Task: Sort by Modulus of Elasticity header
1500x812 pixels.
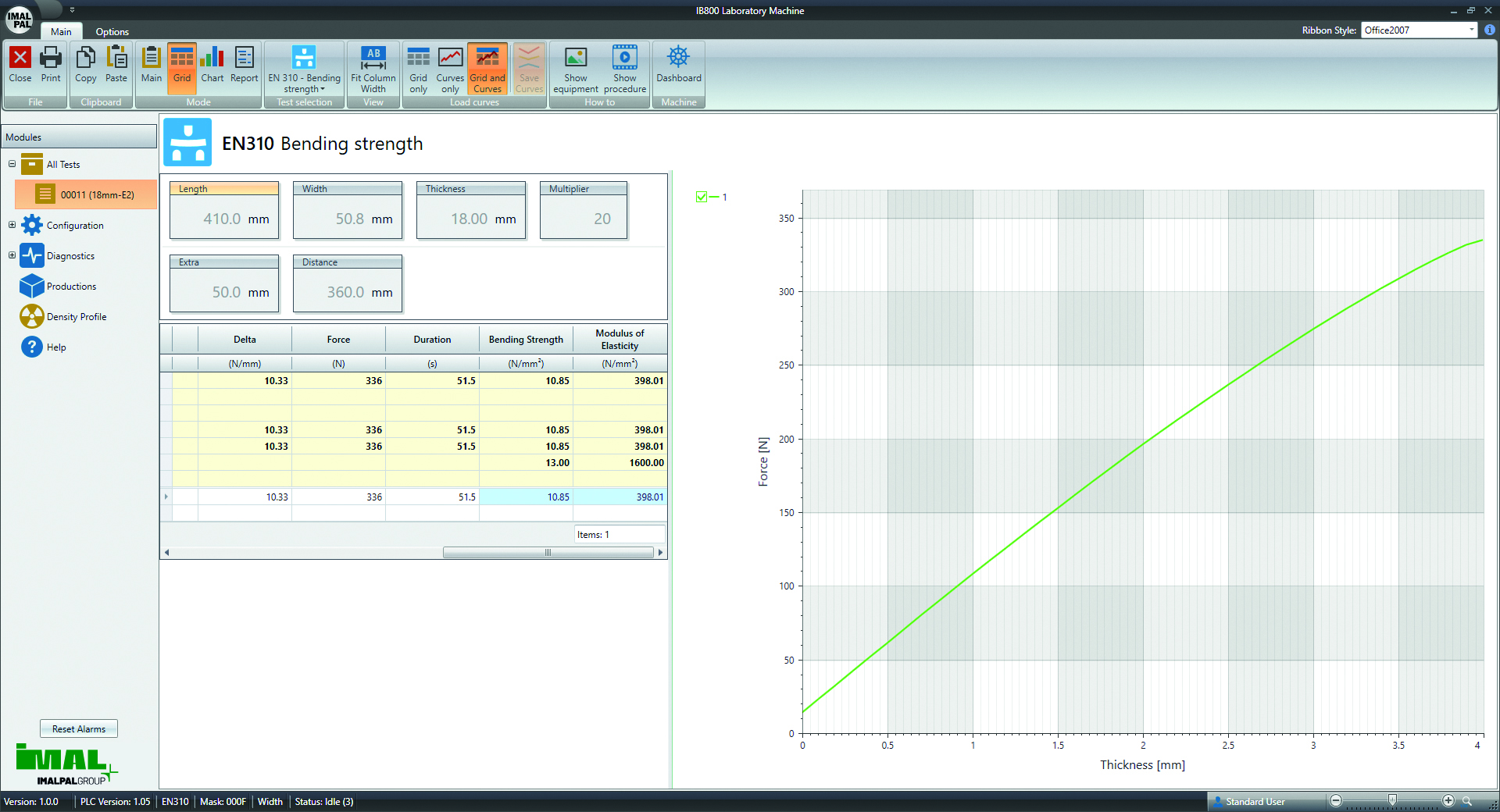Action: click(x=620, y=340)
